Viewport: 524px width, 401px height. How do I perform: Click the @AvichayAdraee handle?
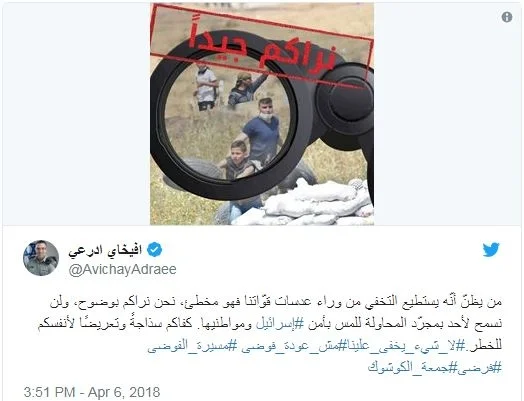(x=122, y=269)
